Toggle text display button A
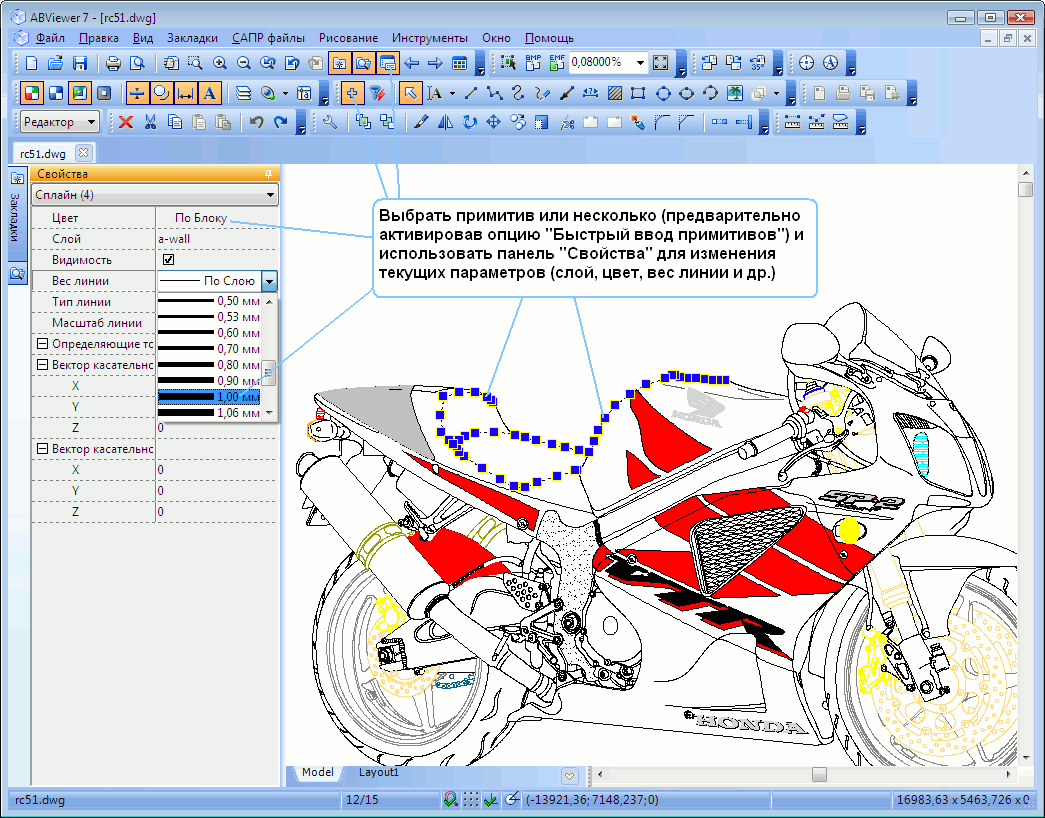Image resolution: width=1045 pixels, height=818 pixels. click(209, 93)
